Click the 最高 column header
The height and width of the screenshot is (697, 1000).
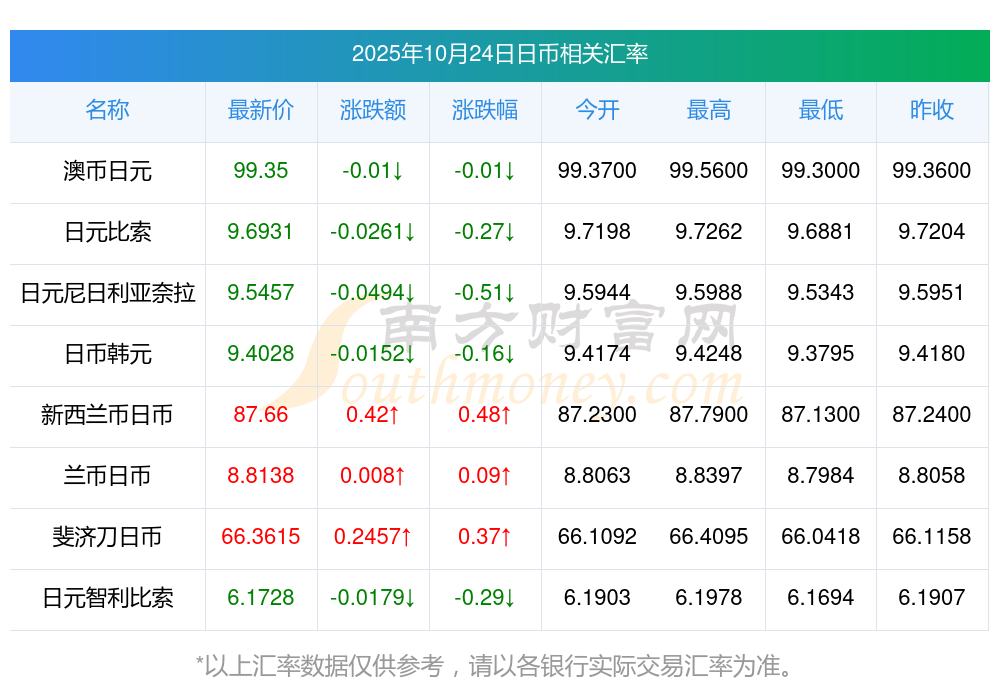coord(709,111)
